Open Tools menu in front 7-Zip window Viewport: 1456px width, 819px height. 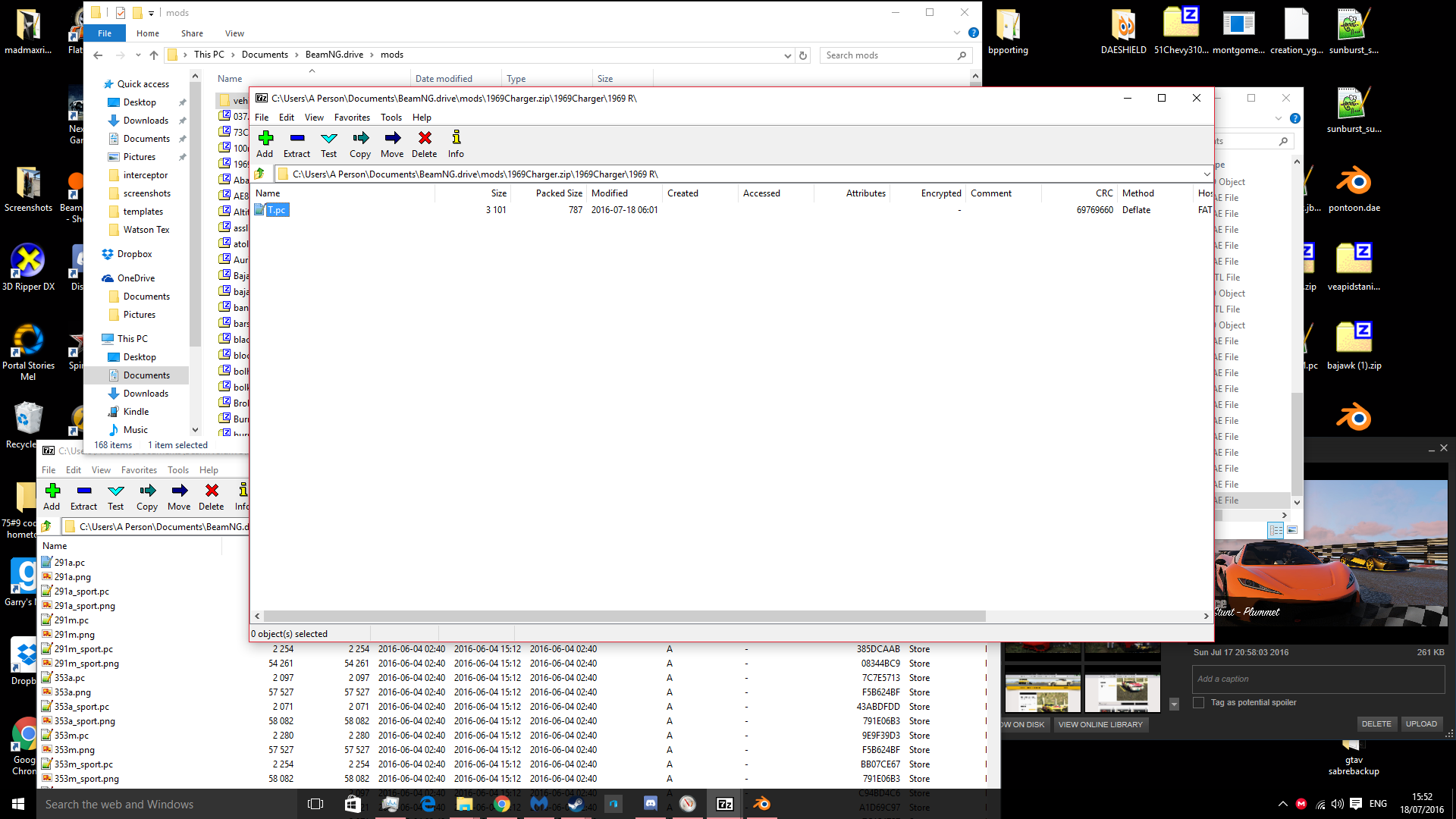(x=391, y=118)
